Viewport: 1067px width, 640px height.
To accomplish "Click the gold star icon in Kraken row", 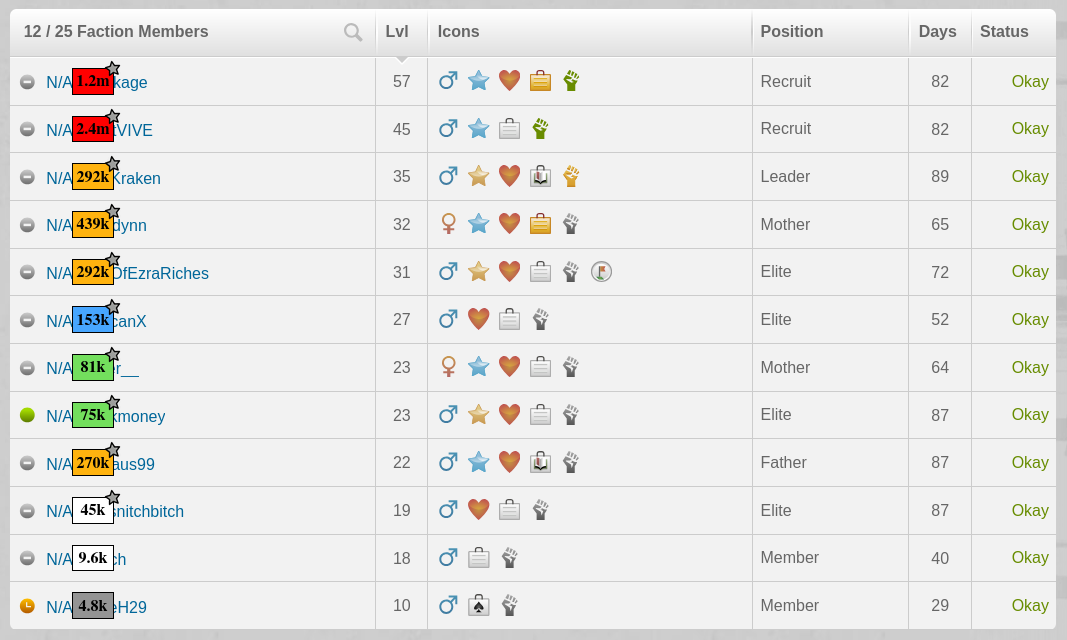I will click(x=478, y=176).
